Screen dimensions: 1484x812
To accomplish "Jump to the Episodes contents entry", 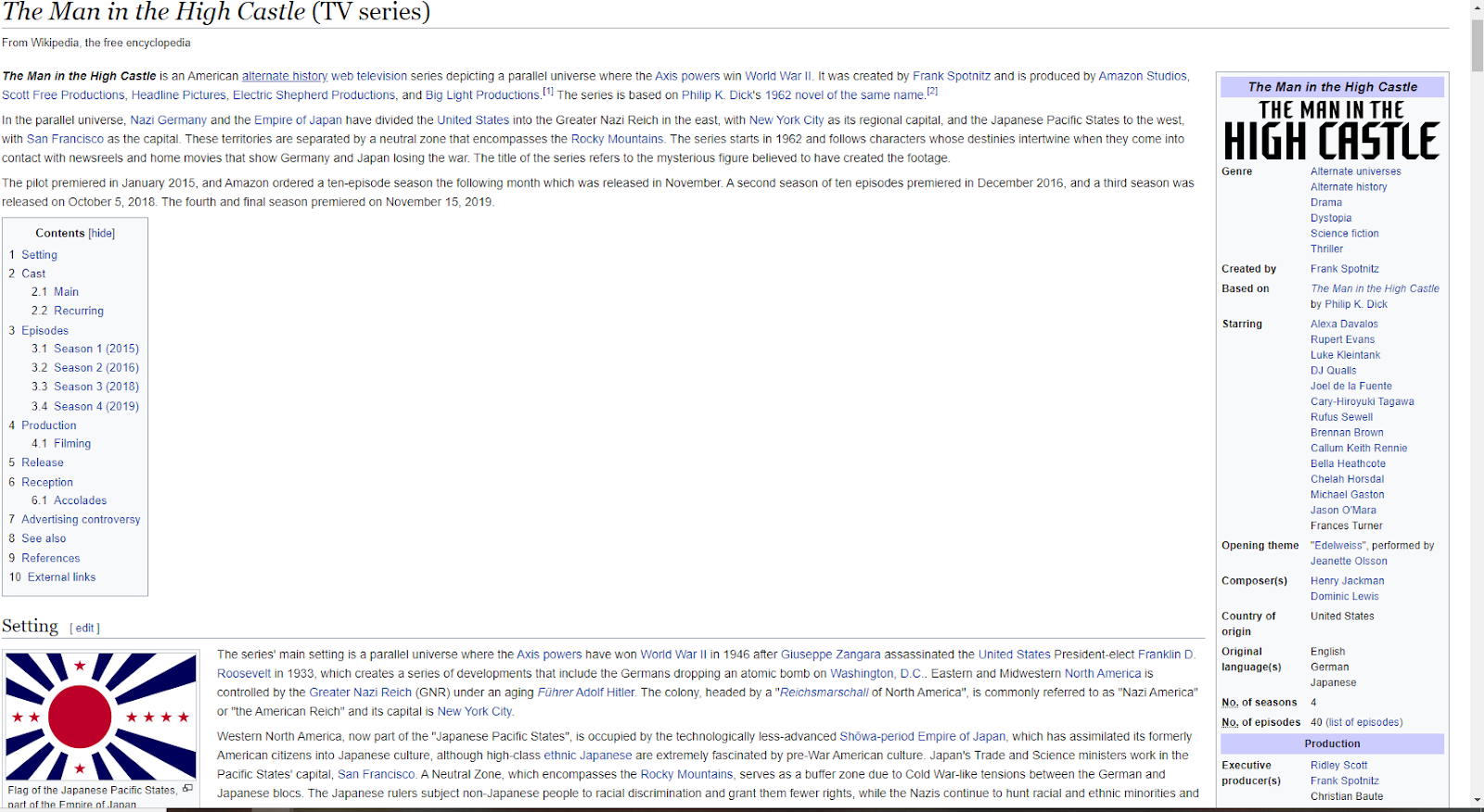I will [45, 331].
